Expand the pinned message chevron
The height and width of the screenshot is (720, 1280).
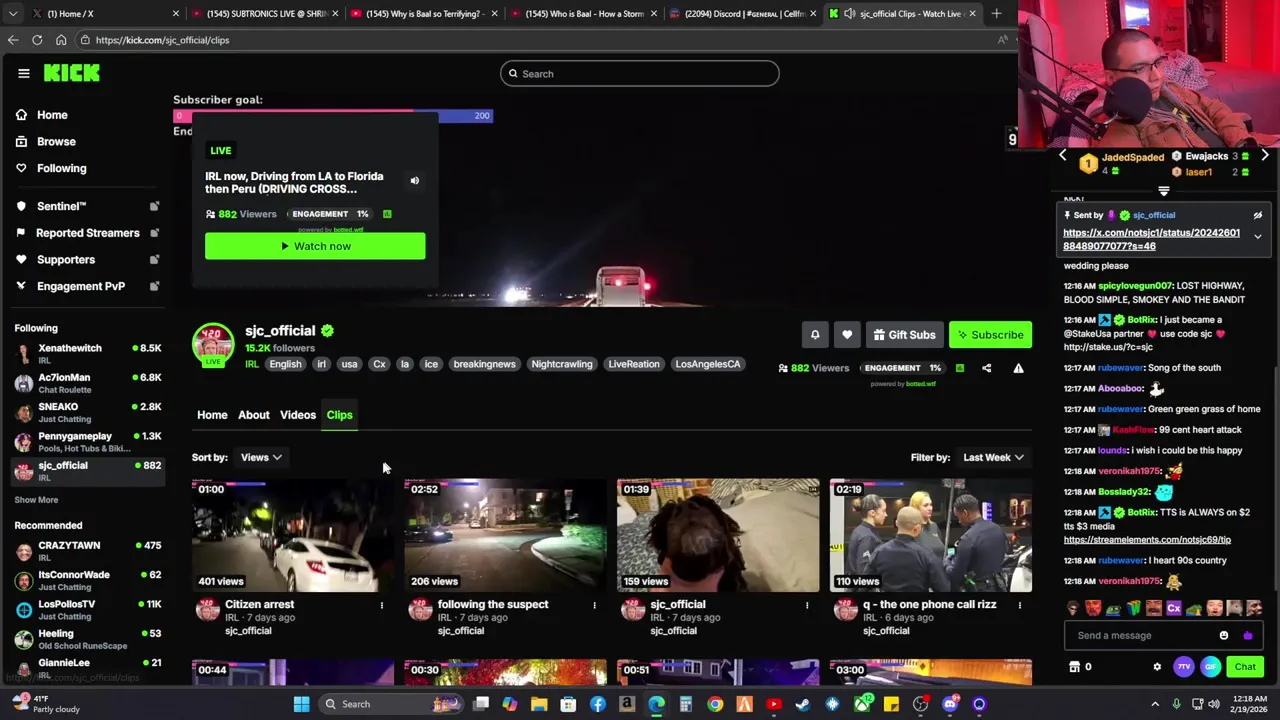[1258, 237]
